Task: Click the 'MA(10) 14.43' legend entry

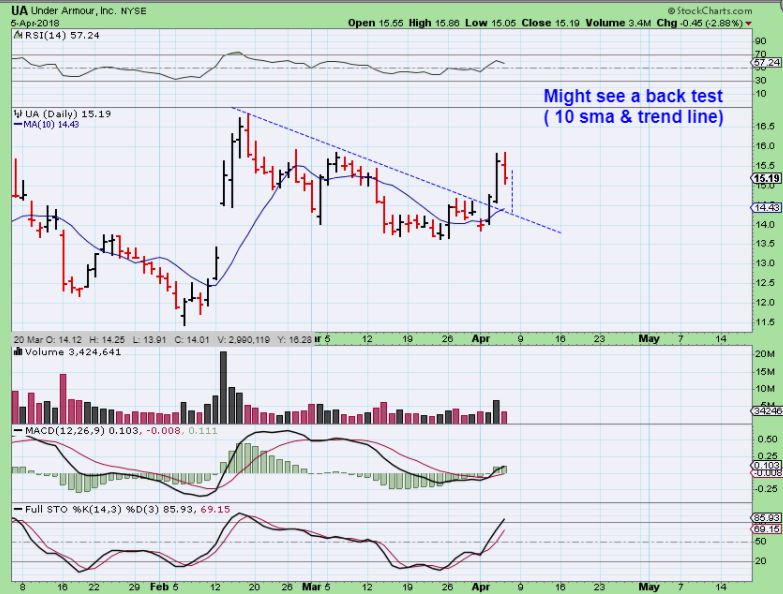Action: tap(51, 124)
